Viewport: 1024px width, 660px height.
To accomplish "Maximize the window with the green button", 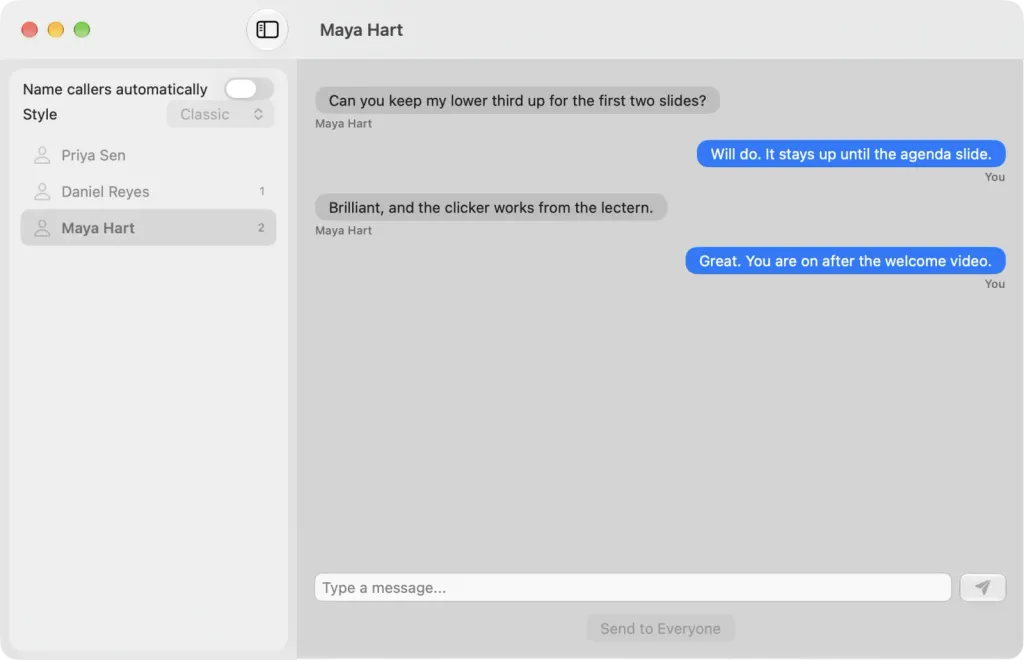I will pos(82,30).
